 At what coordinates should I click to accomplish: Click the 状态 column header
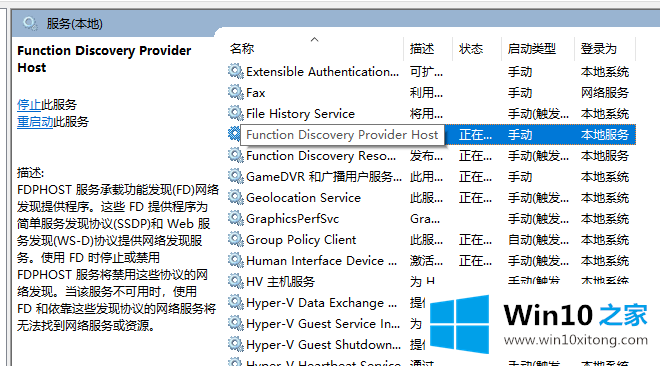pyautogui.click(x=471, y=49)
